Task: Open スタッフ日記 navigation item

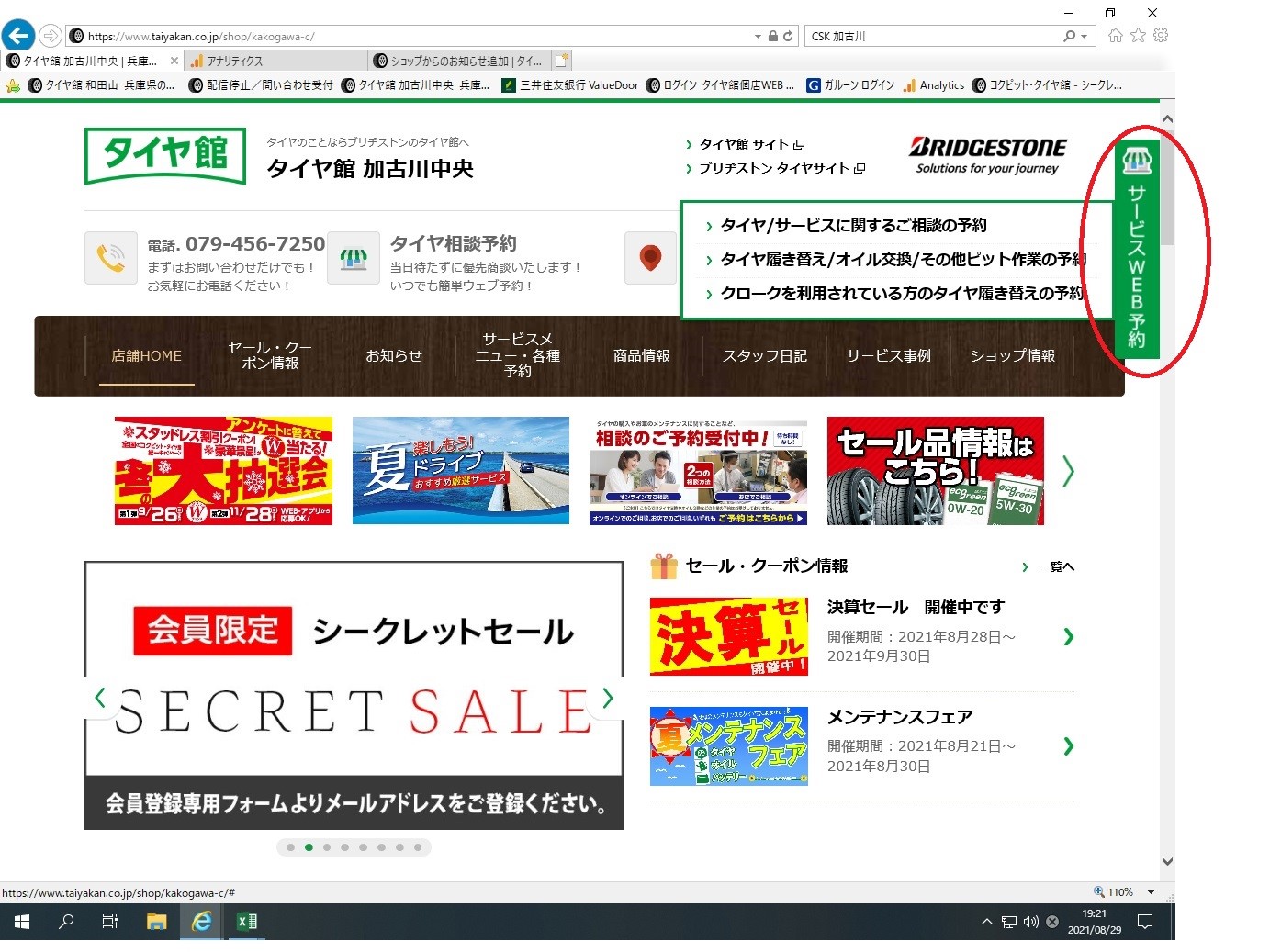Action: 765,355
